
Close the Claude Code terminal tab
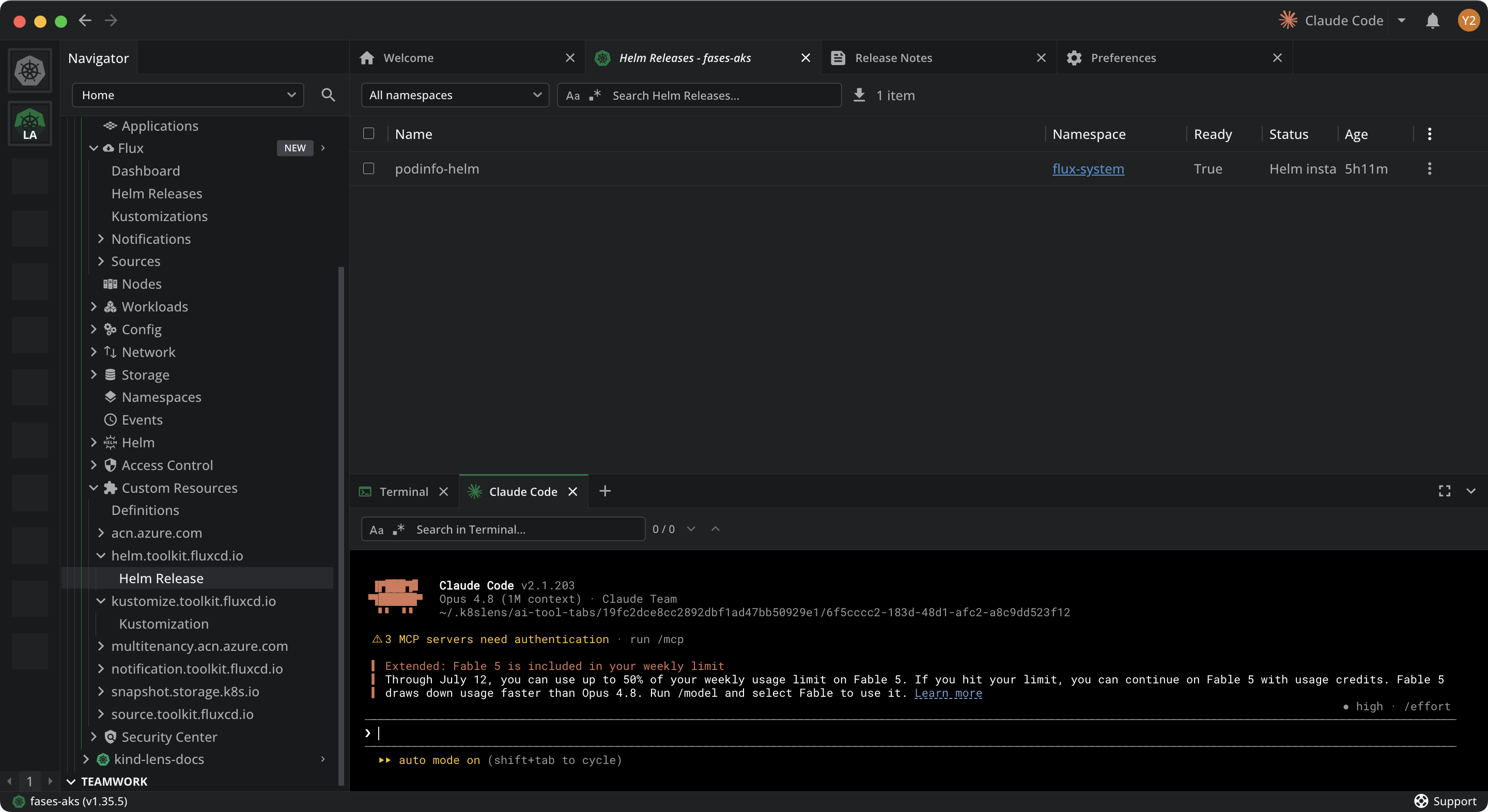tap(572, 491)
